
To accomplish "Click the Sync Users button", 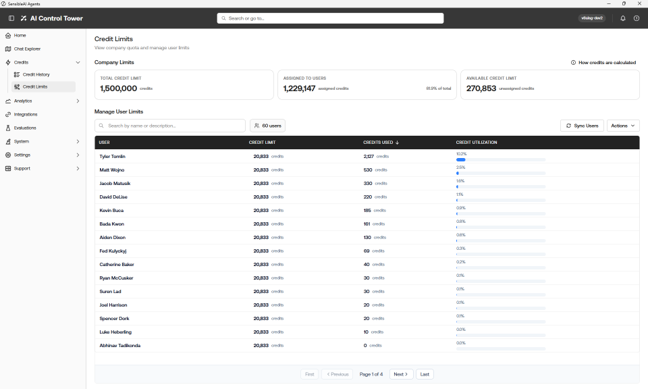I will [x=582, y=126].
